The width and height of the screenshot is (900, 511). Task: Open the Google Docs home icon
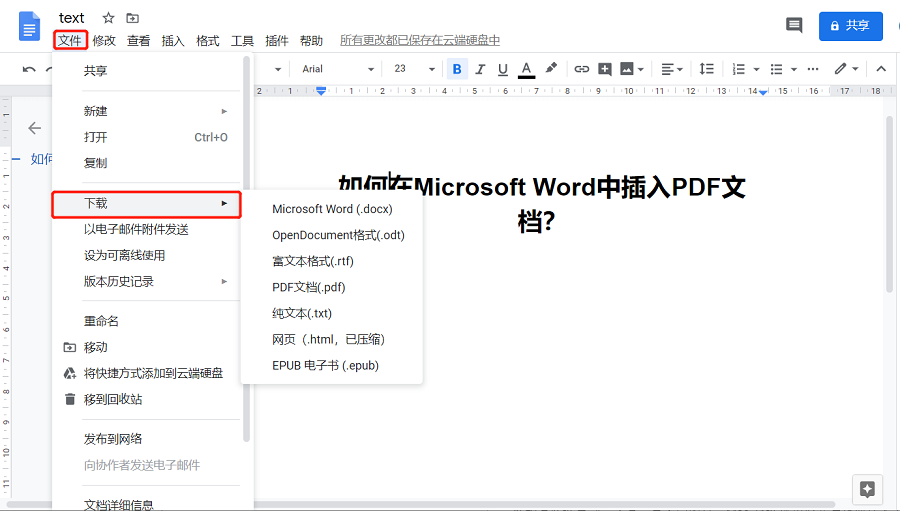29,26
